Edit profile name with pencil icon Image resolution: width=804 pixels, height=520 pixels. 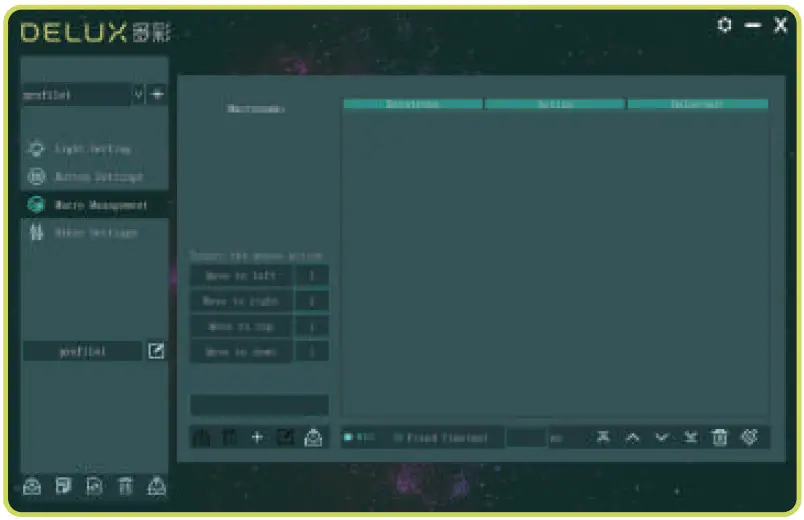click(x=156, y=351)
